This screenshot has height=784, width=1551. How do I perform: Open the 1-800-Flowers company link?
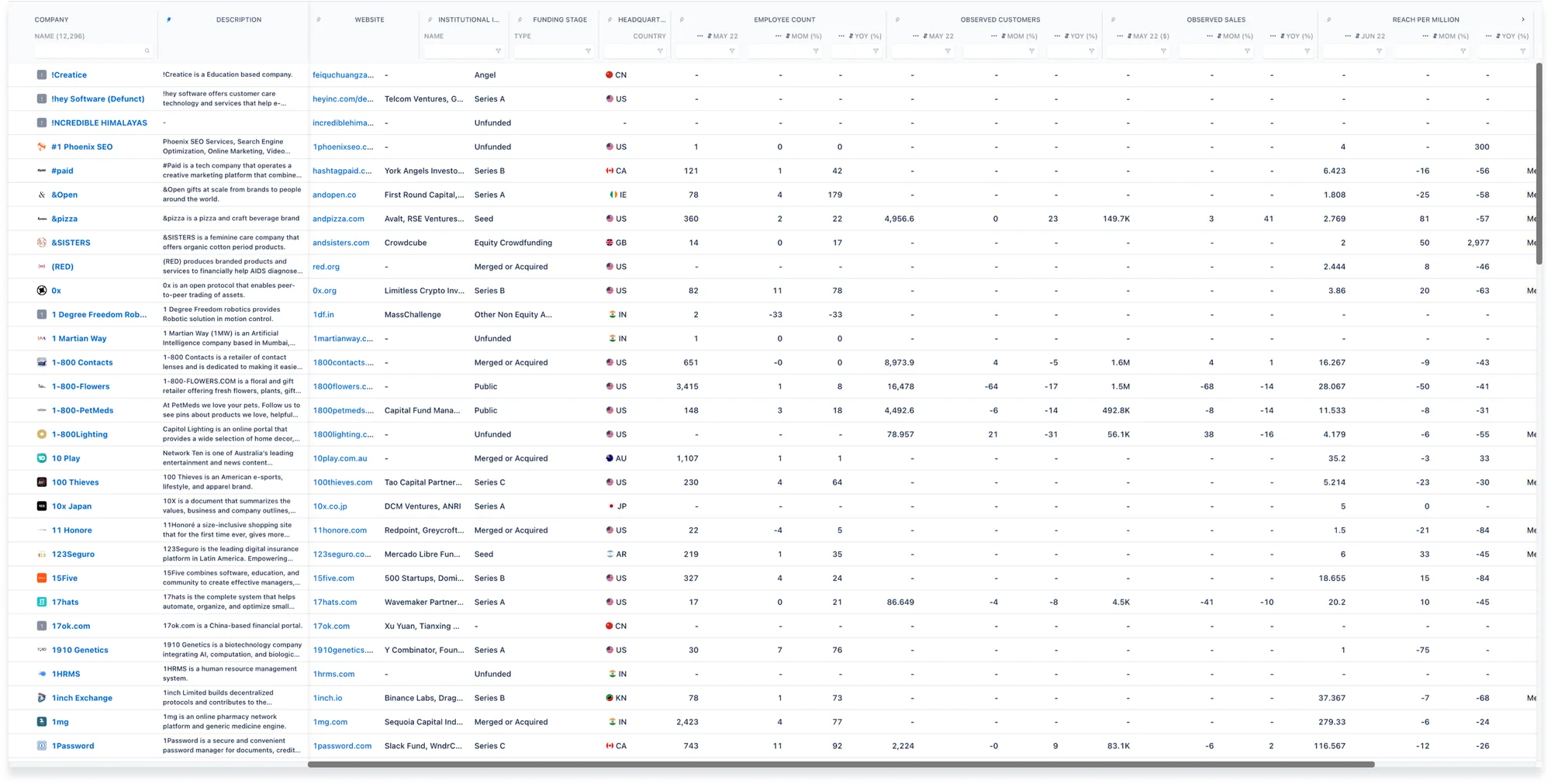coord(81,386)
